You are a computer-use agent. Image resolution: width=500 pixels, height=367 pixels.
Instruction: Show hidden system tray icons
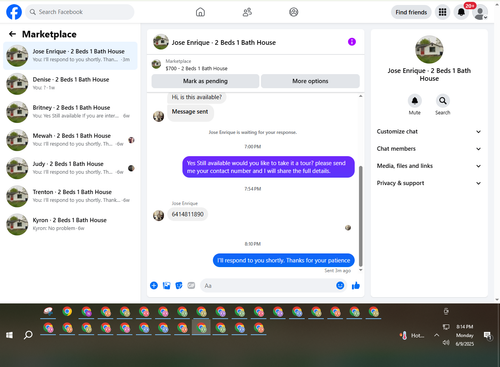[x=436, y=335]
